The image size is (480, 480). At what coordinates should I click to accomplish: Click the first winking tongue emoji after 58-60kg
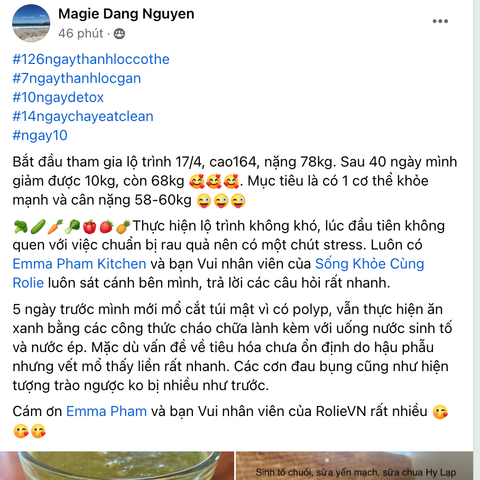coord(204,201)
